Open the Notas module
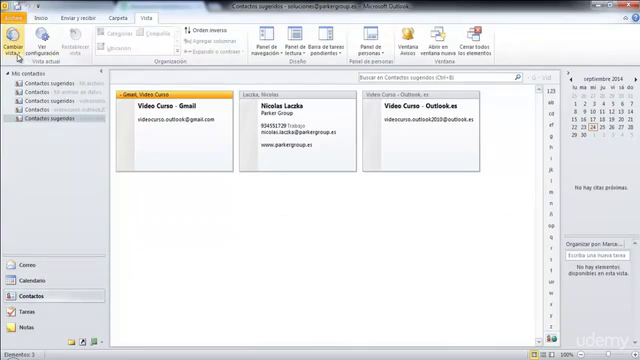This screenshot has width=640, height=360. tap(54, 327)
